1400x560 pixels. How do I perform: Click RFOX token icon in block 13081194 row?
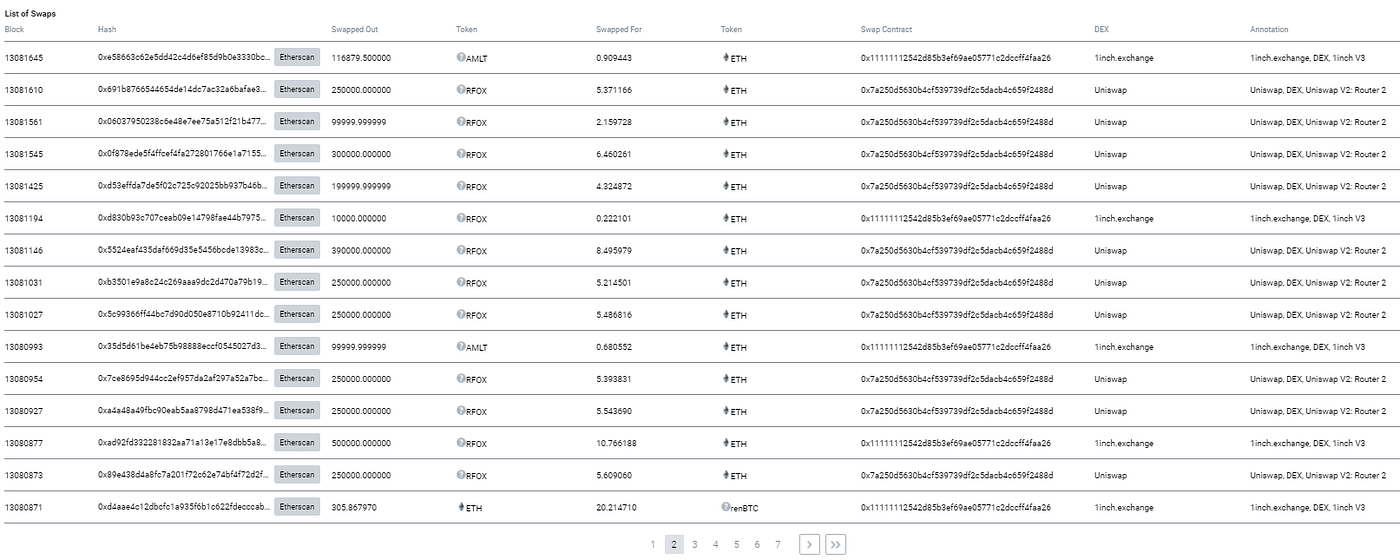[x=461, y=218]
